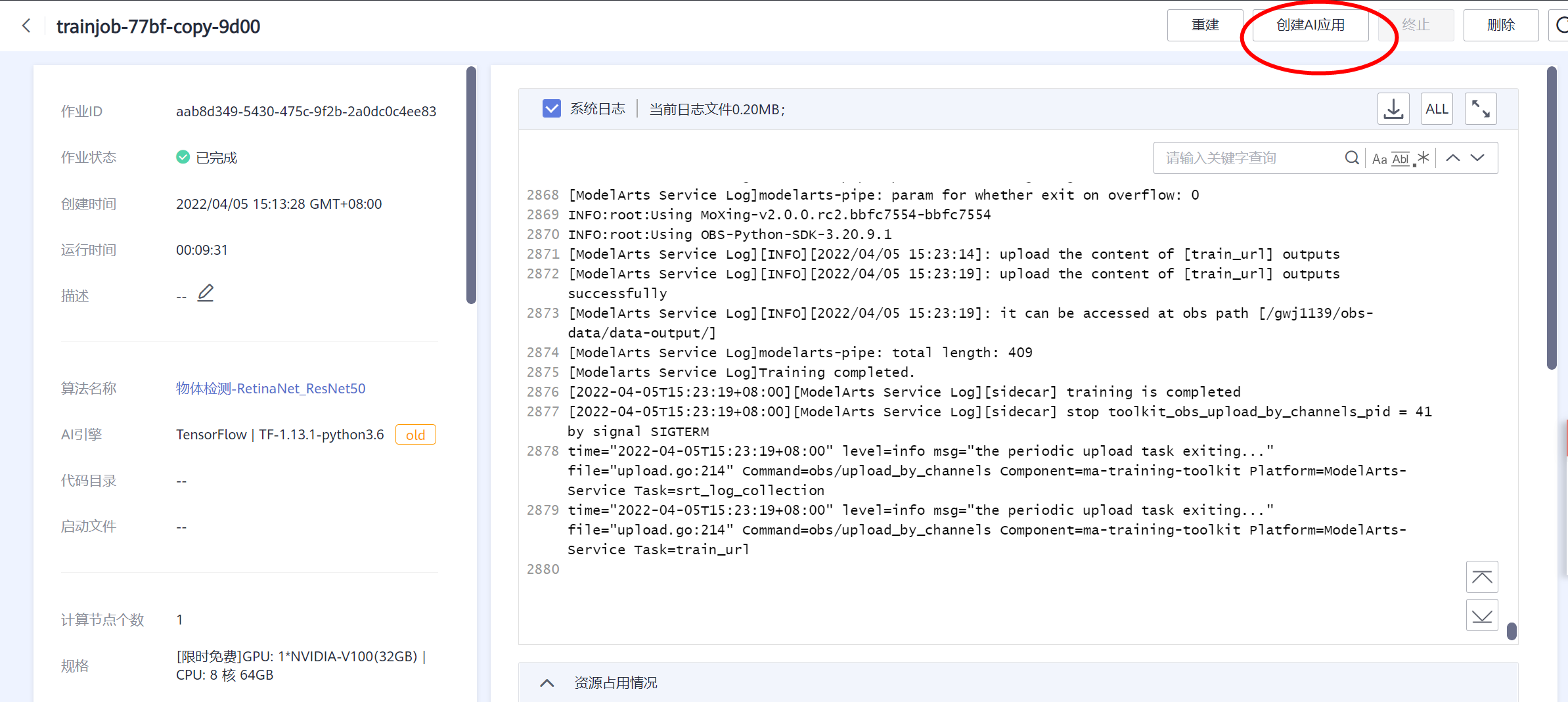Click the creation time 2022/04/05 15:13:28 GMT+08:00
Viewport: 1568px width, 702px height.
(279, 204)
